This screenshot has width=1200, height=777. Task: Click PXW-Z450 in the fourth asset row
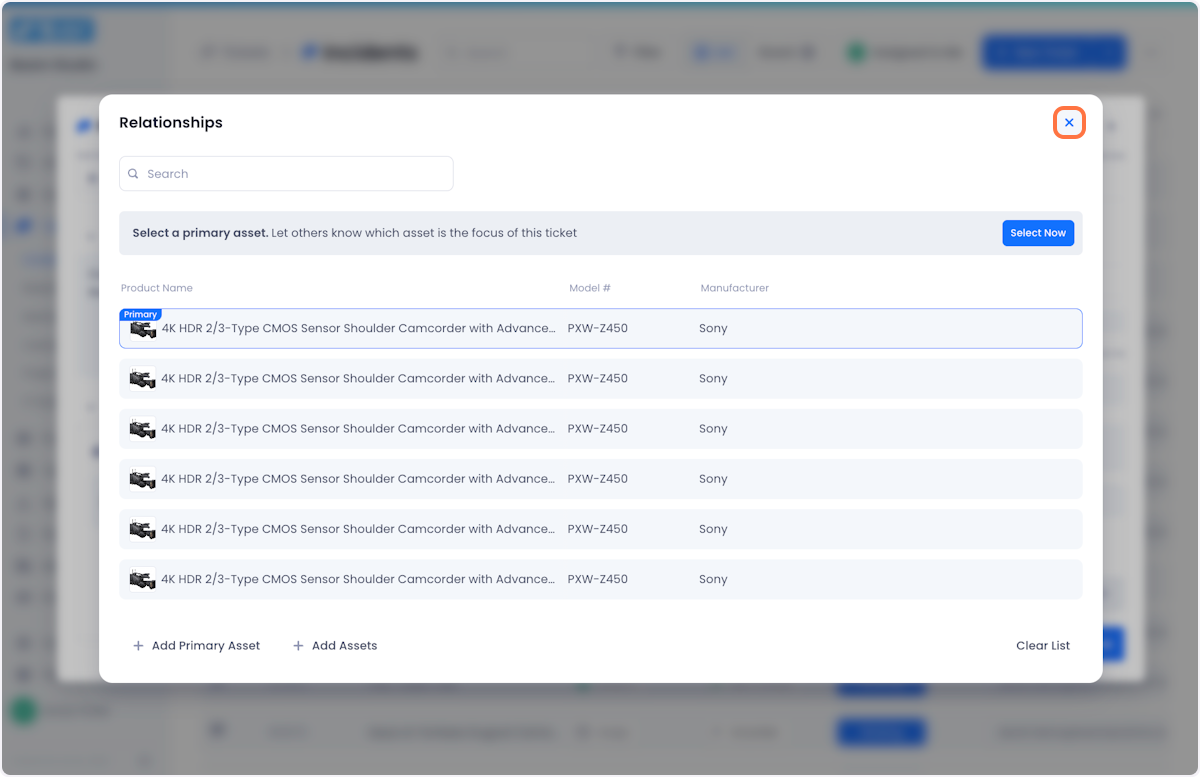598,479
